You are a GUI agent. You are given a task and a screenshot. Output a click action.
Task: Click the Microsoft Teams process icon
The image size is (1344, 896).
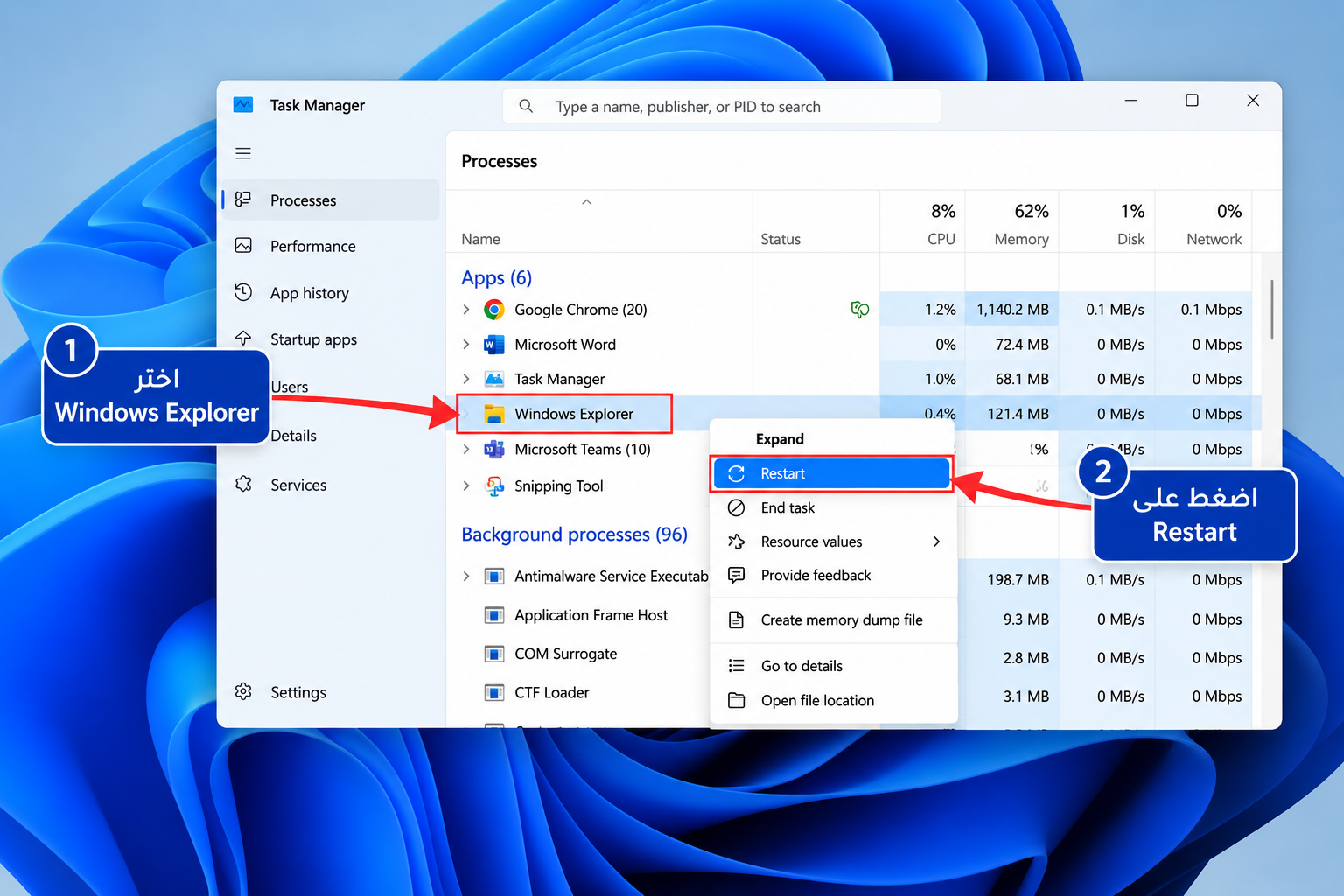point(494,450)
